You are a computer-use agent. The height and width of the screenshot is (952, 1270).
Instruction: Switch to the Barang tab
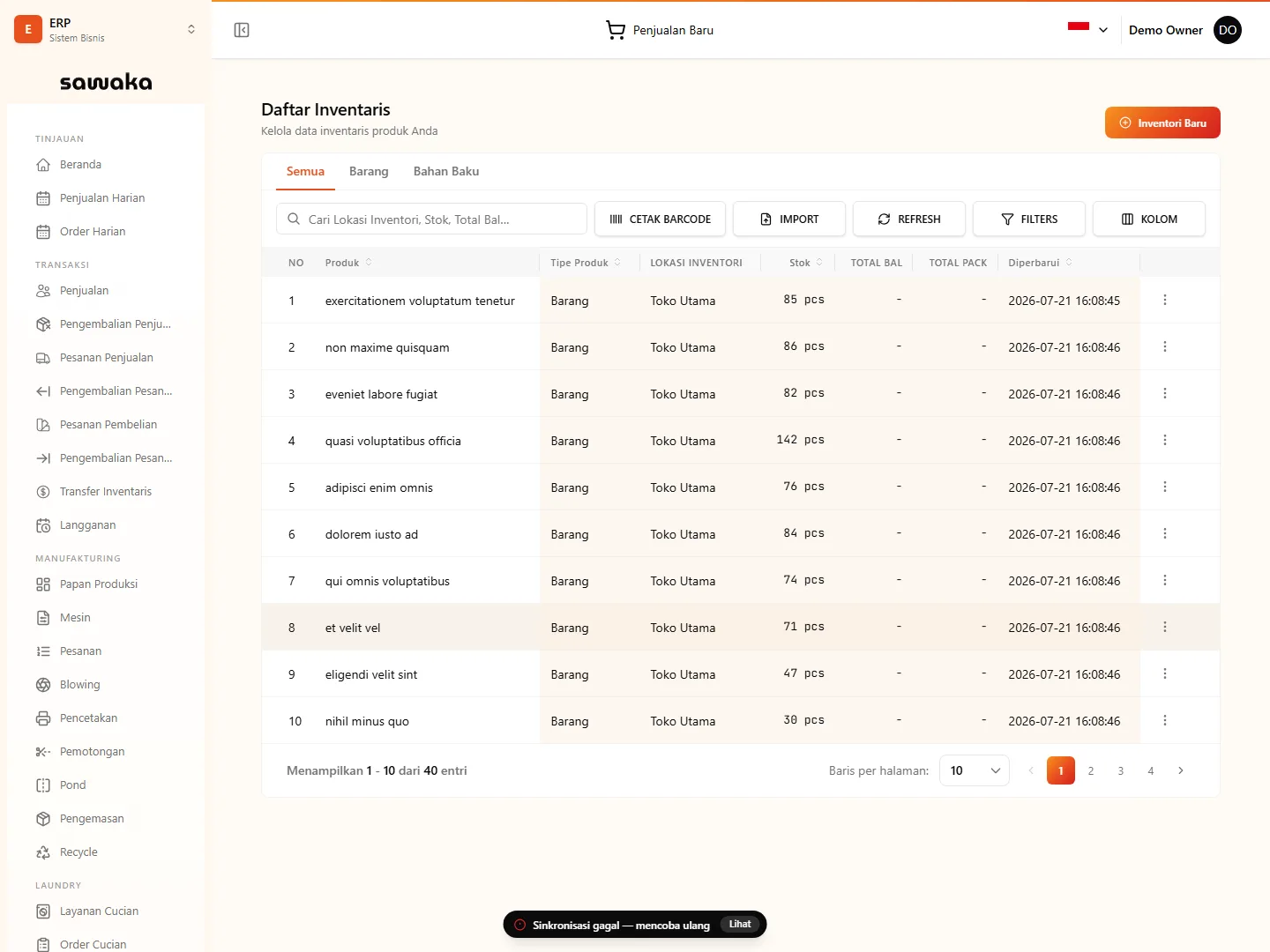369,172
